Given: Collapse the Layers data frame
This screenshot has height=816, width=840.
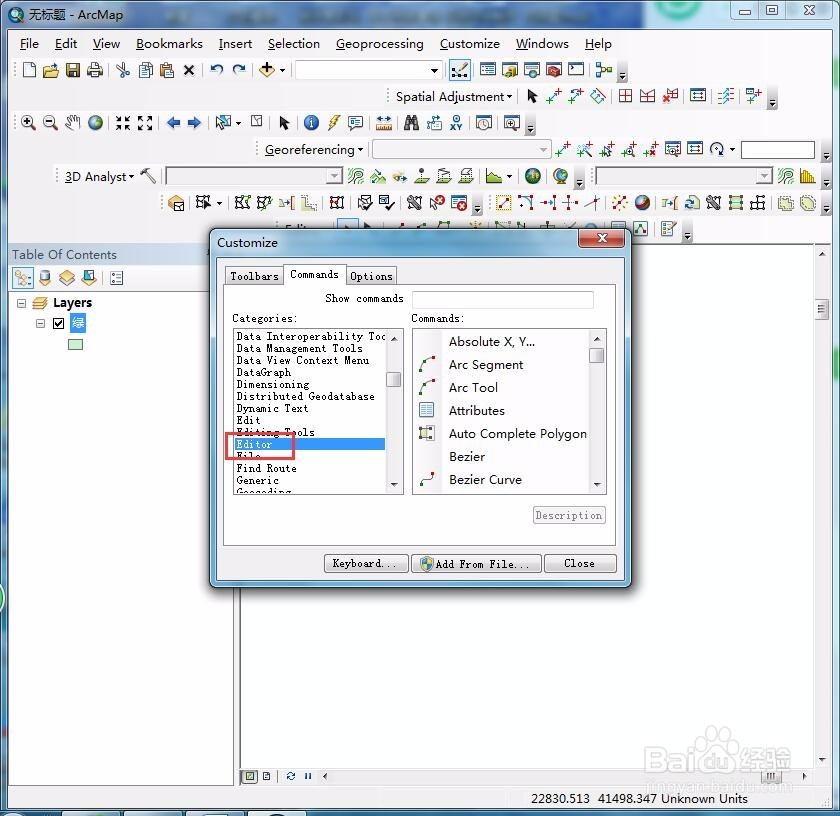Looking at the screenshot, I should pos(21,303).
